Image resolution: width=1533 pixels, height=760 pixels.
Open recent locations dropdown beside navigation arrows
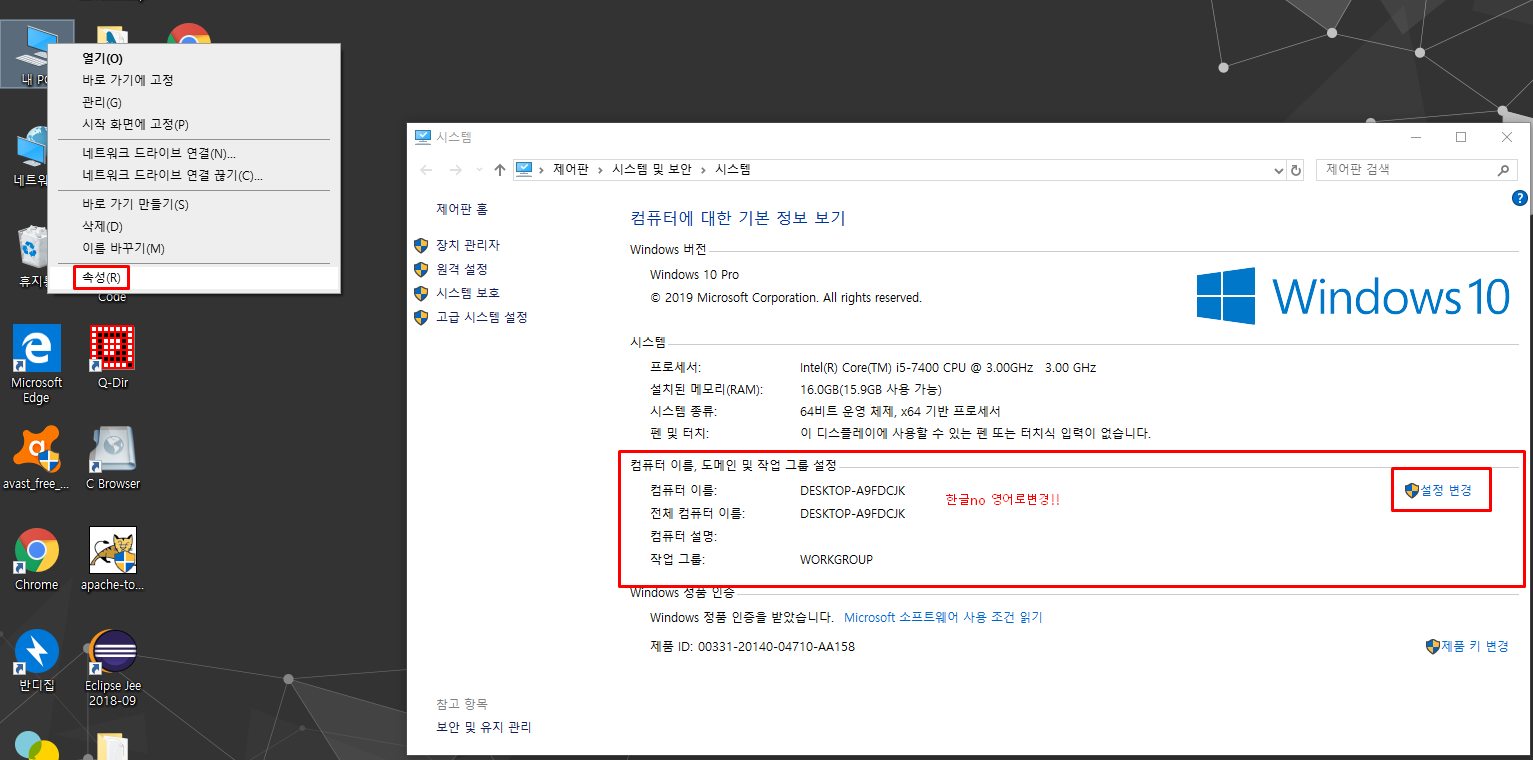tap(479, 170)
